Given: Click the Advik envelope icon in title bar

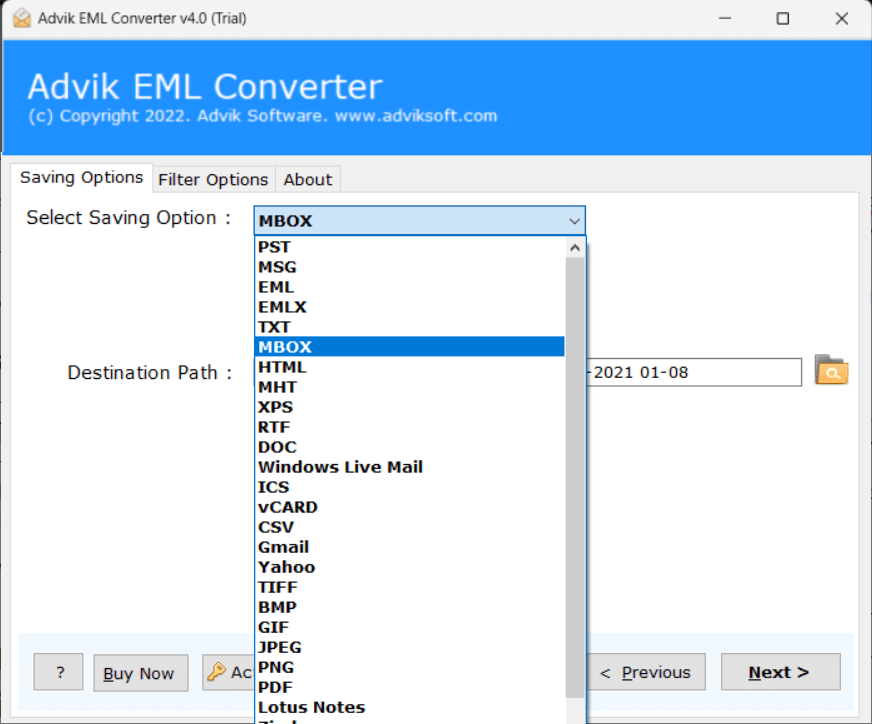Looking at the screenshot, I should (22, 18).
